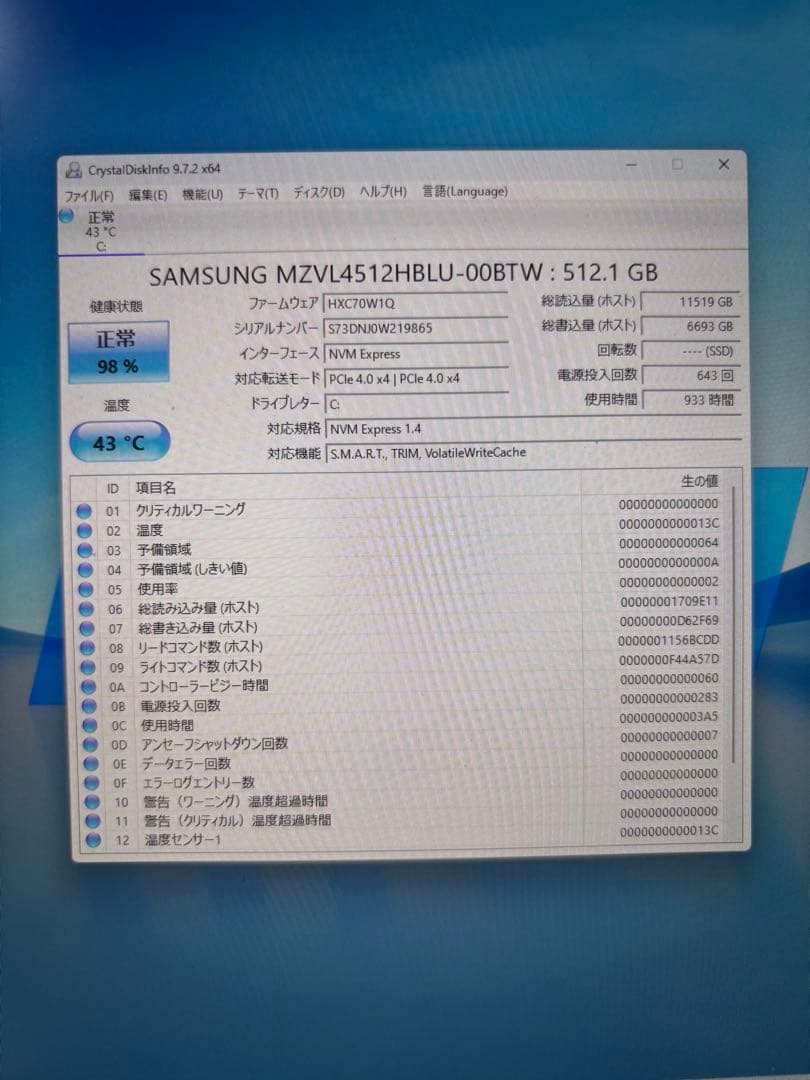
Task: Click status orb for データエラー回数 row
Action: coord(88,764)
